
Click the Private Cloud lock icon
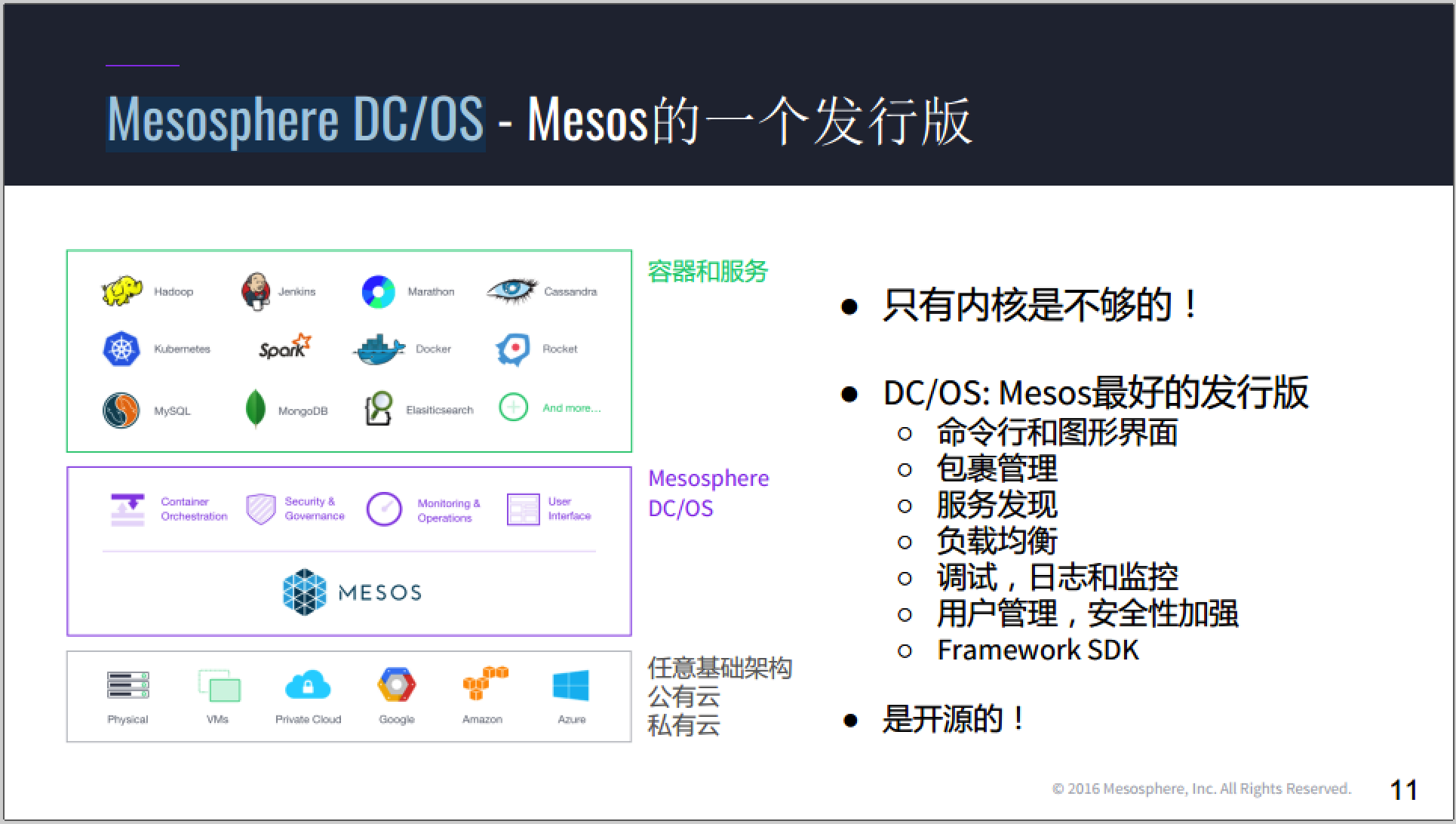tap(308, 685)
